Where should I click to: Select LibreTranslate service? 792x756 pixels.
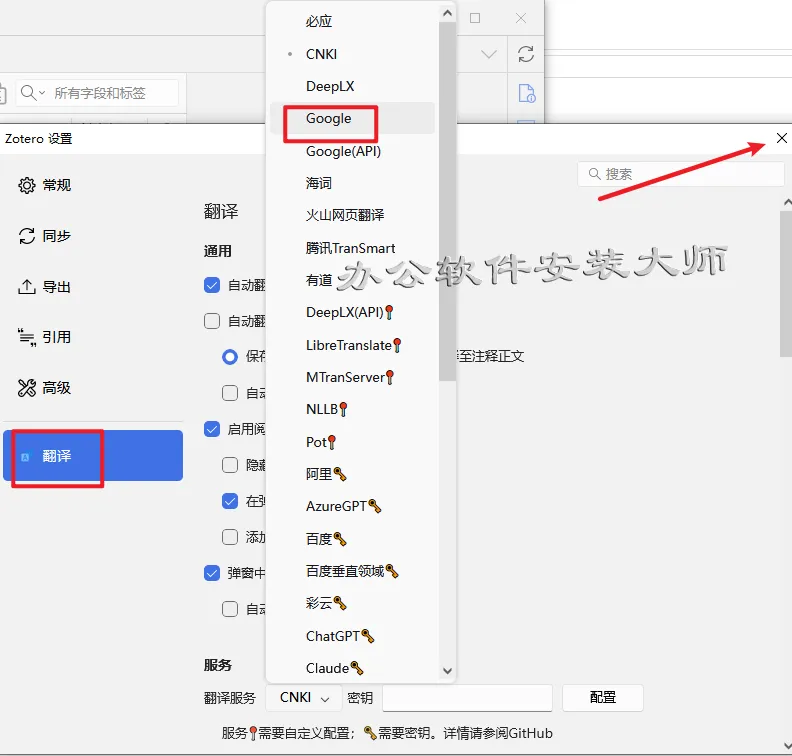pos(353,345)
